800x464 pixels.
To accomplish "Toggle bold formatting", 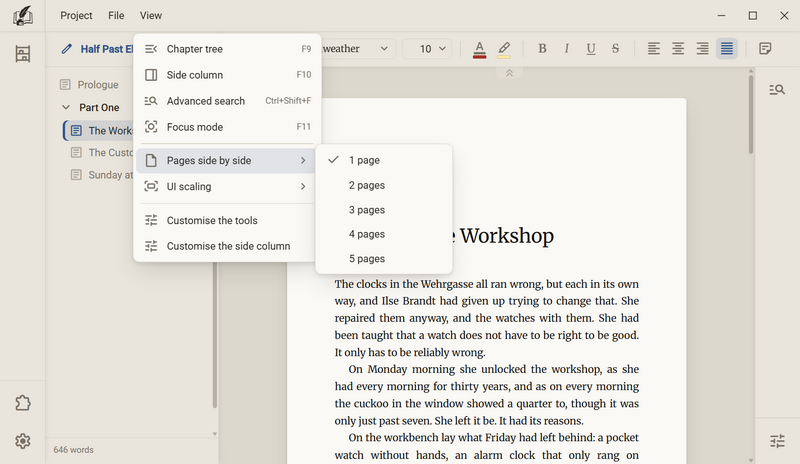I will [542, 48].
